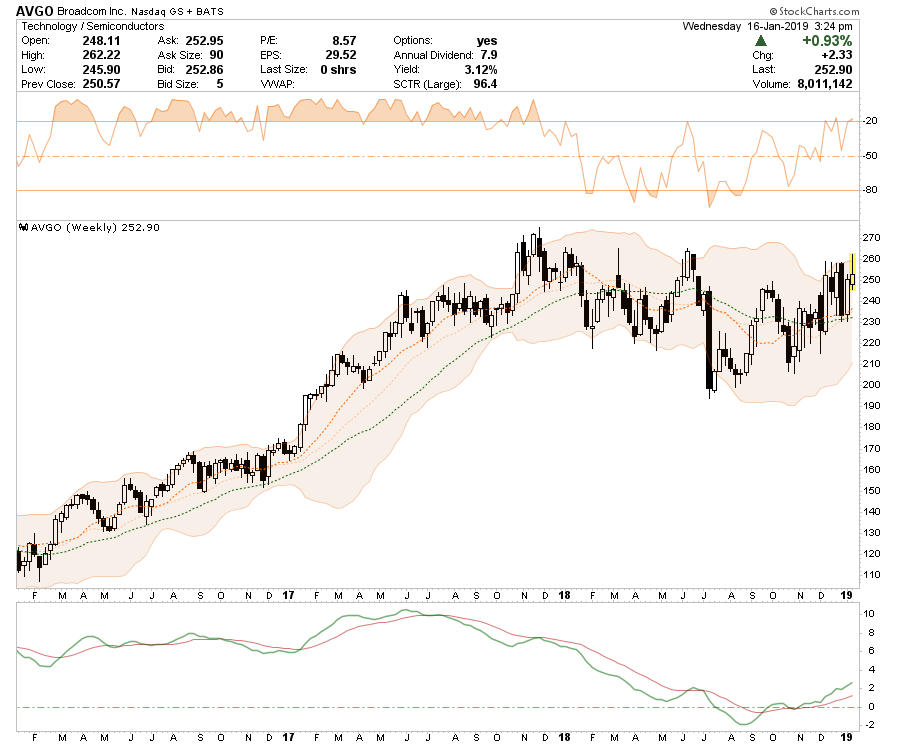Click the Last Size value 0 shrs
This screenshot has width=900, height=746.
pyautogui.click(x=338, y=69)
